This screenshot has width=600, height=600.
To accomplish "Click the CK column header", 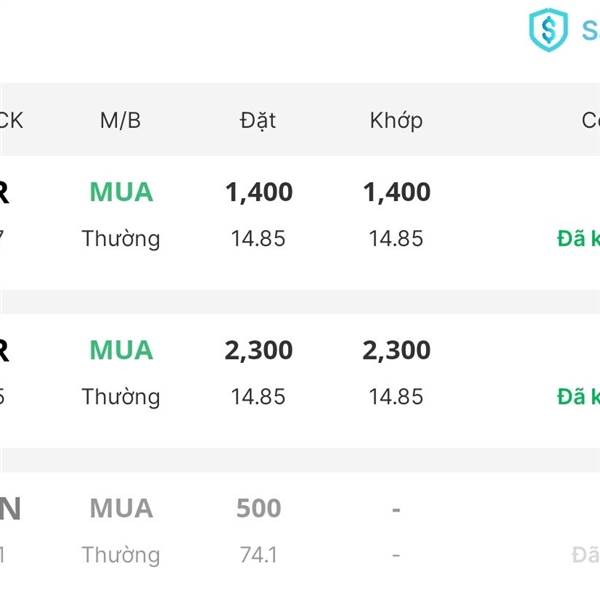I will tap(10, 121).
